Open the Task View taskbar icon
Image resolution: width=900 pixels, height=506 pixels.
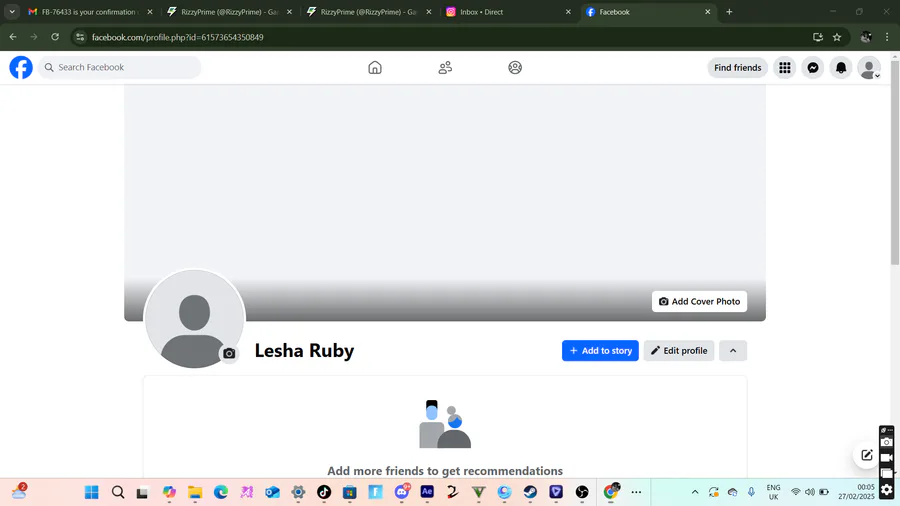tap(142, 492)
